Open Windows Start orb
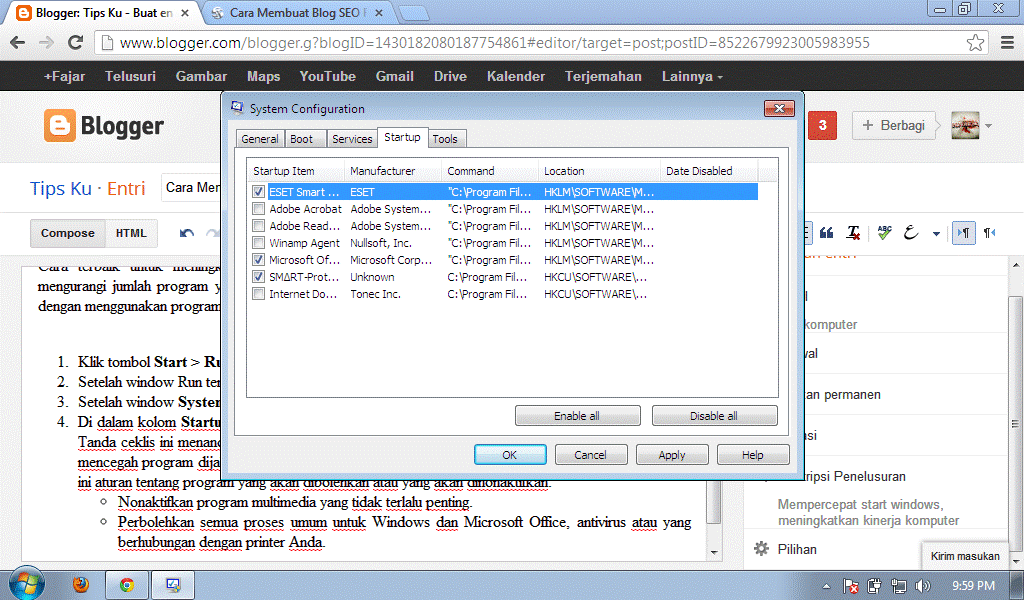Viewport: 1024px width, 600px height. coord(27,583)
